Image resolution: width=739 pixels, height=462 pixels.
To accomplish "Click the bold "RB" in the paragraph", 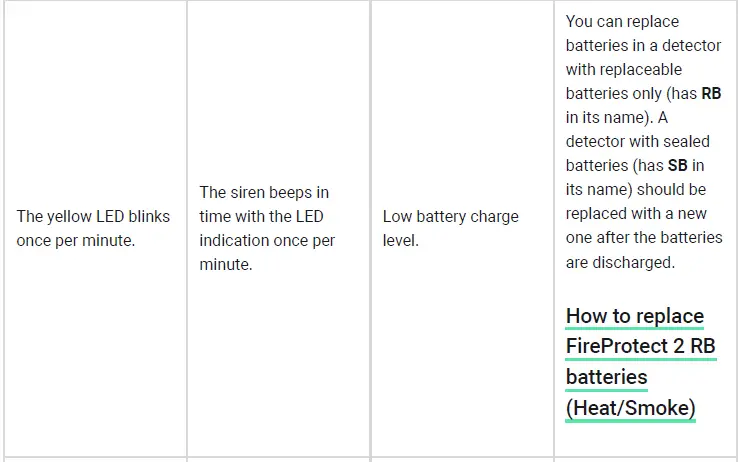I will pos(711,93).
